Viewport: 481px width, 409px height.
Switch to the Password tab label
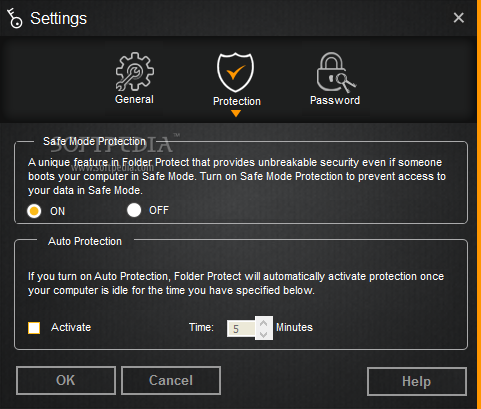point(335,100)
